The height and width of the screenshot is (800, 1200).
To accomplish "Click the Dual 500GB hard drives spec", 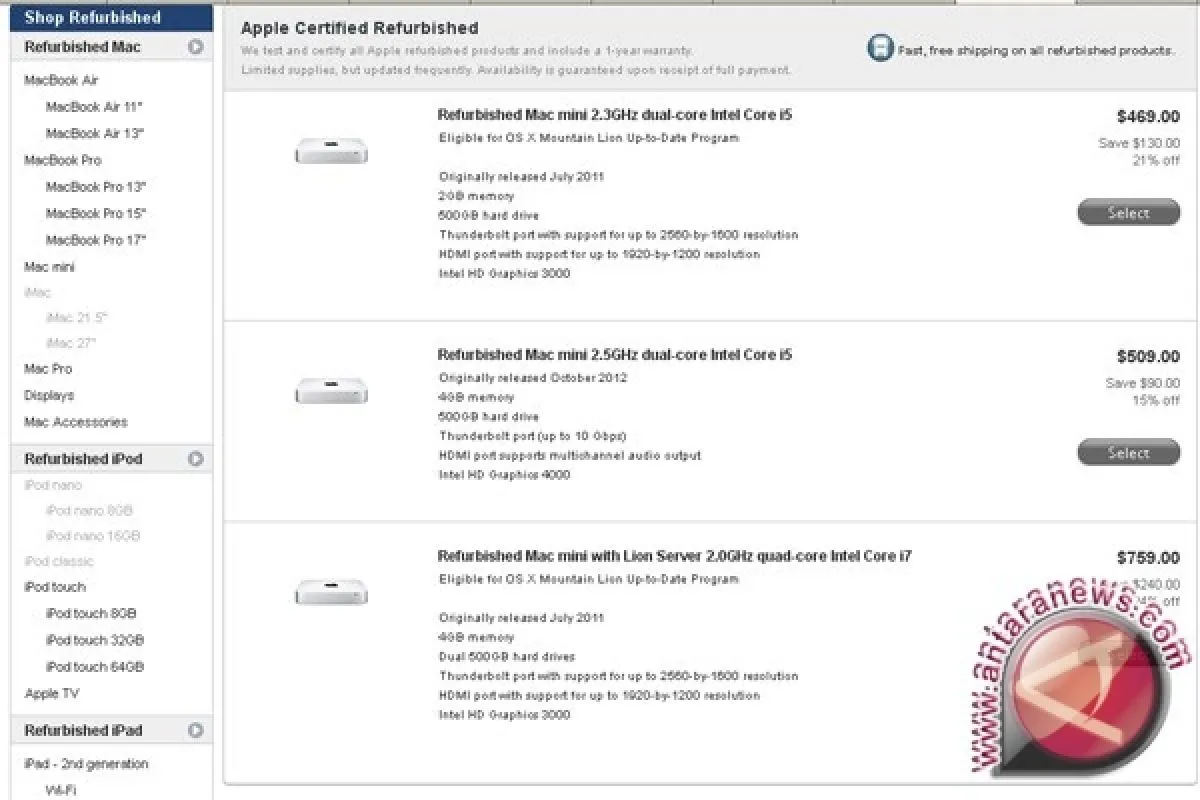I will (x=507, y=657).
